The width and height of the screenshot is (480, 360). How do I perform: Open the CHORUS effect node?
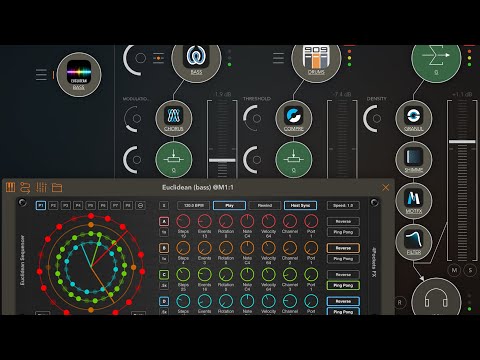(x=174, y=118)
